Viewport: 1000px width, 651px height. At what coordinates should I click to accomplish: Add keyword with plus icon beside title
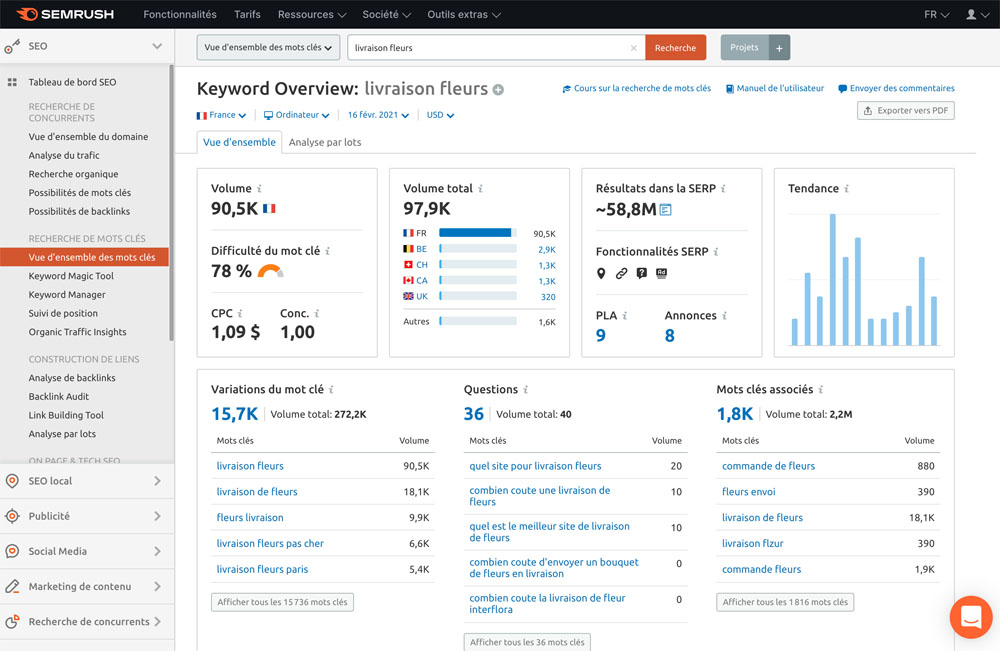pyautogui.click(x=498, y=90)
